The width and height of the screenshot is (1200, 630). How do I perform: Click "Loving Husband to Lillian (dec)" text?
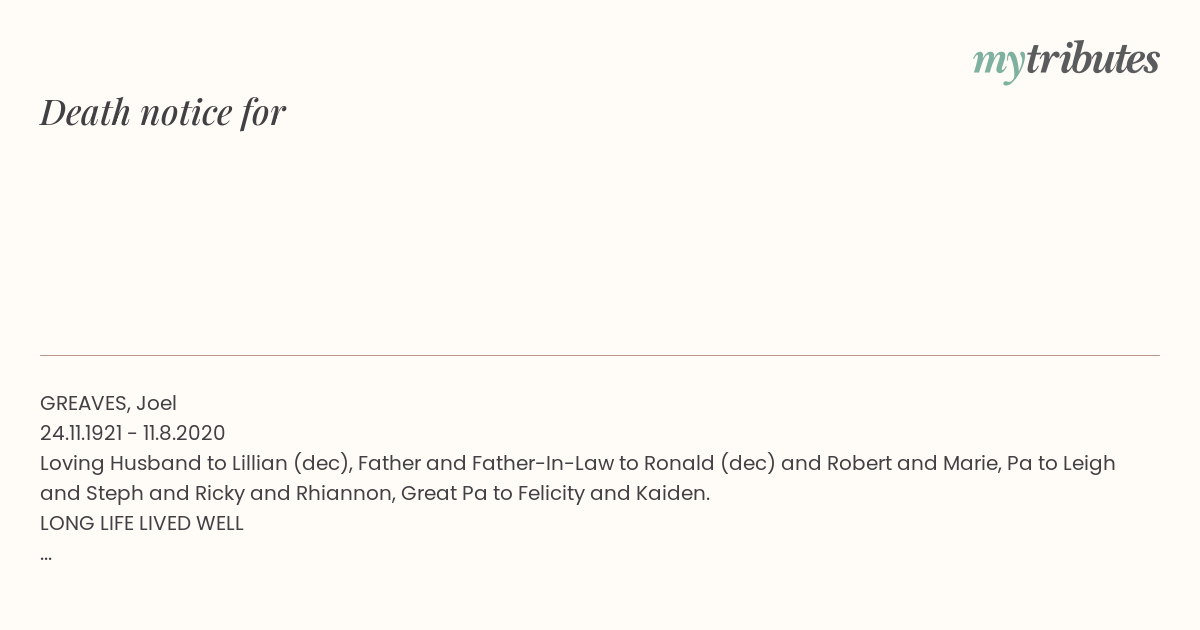pyautogui.click(x=196, y=463)
